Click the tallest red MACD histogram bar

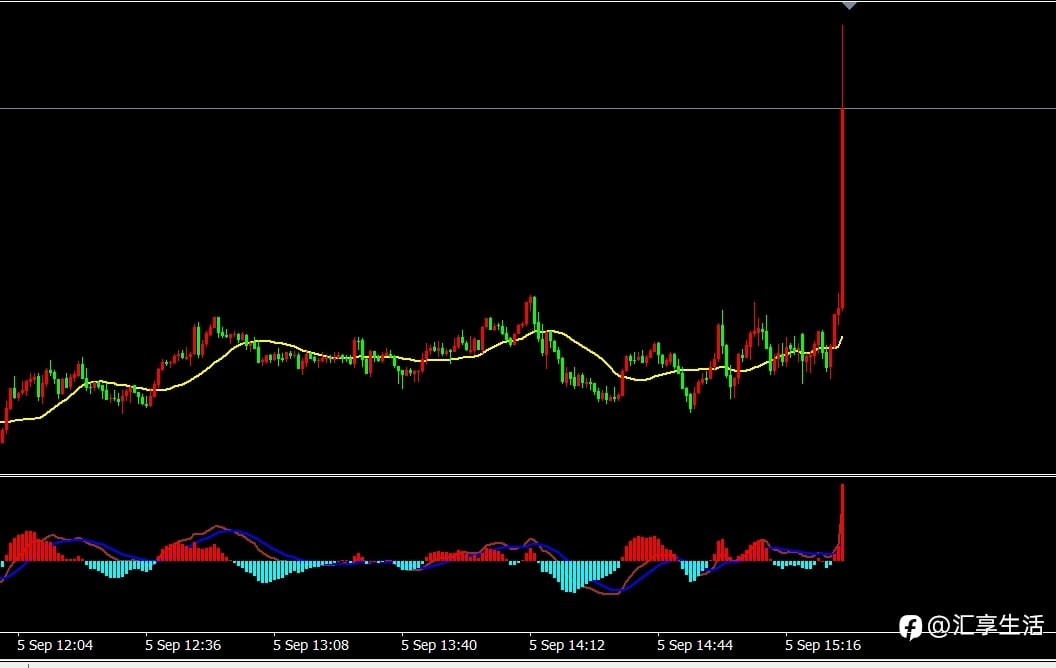(x=842, y=523)
